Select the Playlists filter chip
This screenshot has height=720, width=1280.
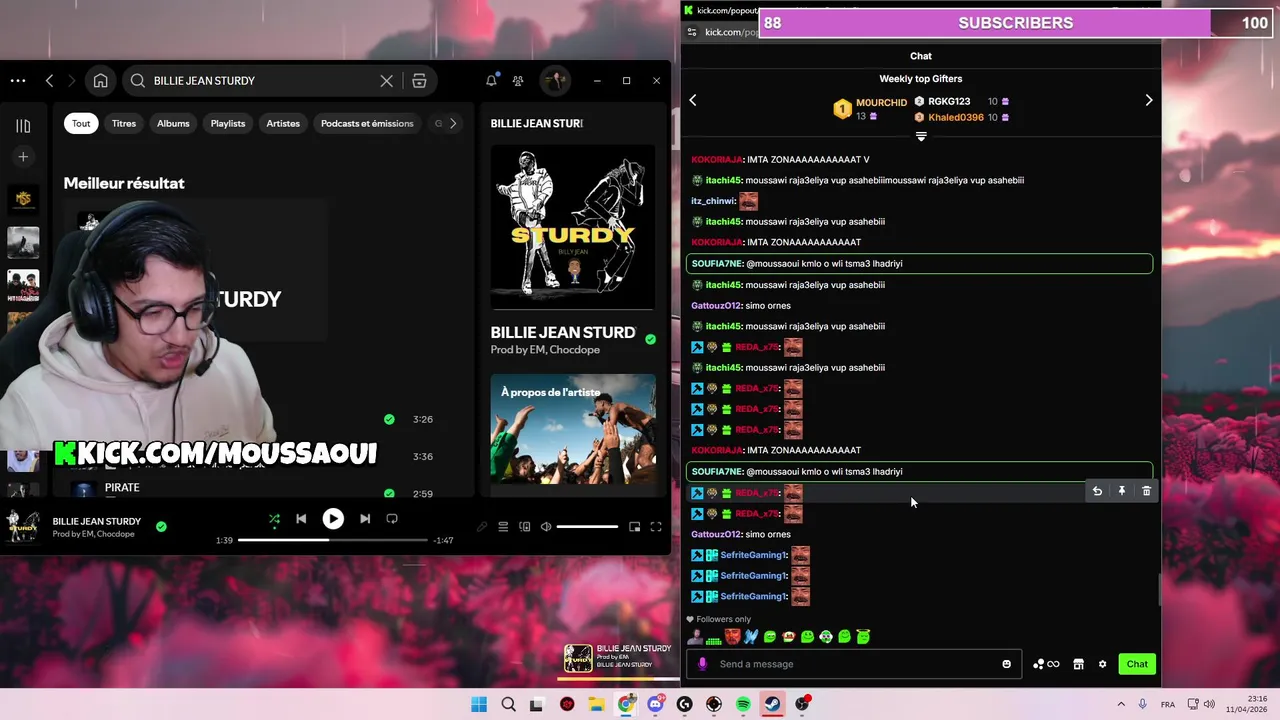click(228, 123)
